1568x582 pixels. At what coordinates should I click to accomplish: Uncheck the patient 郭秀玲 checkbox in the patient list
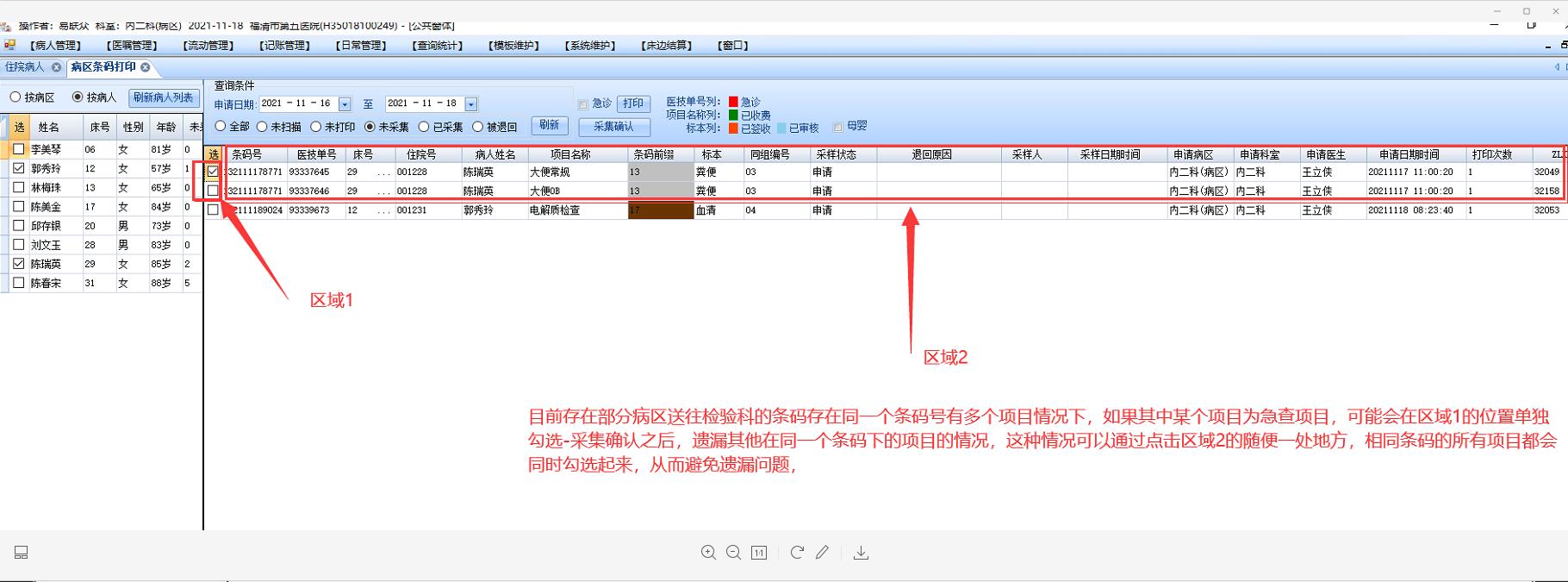coord(18,168)
